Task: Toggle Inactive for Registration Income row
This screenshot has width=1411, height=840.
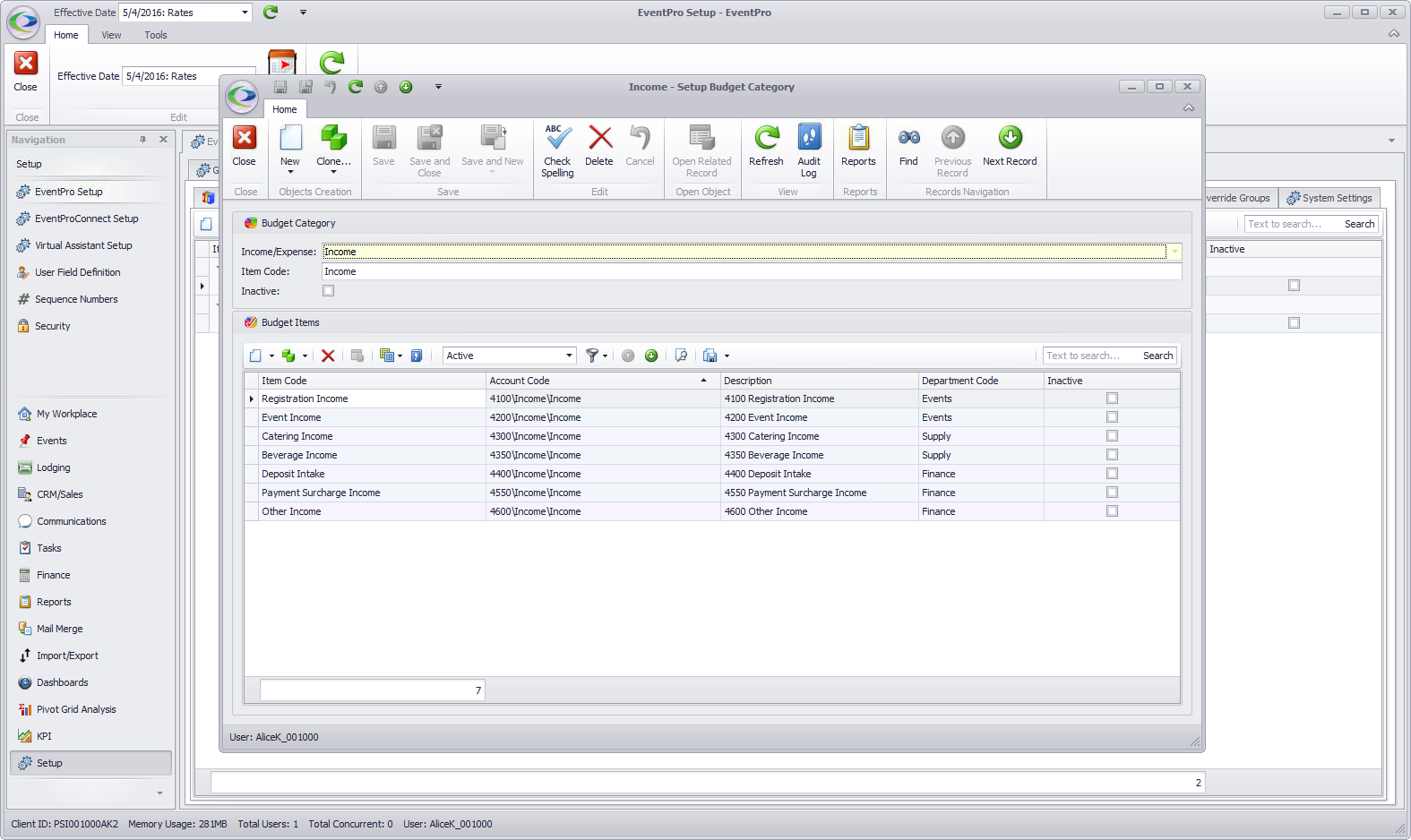Action: coord(1112,399)
